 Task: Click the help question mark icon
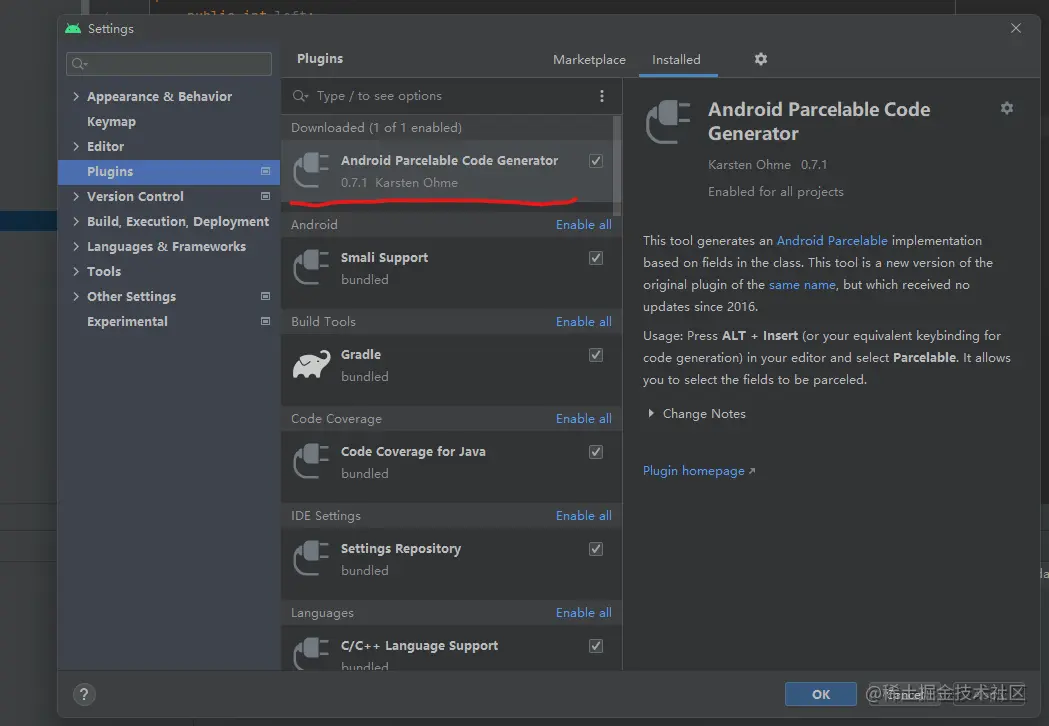84,694
